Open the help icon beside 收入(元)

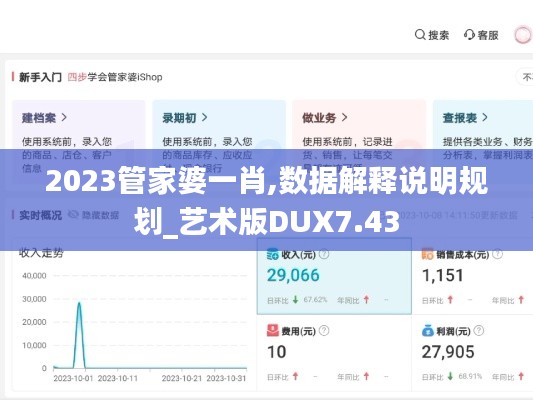324,254
